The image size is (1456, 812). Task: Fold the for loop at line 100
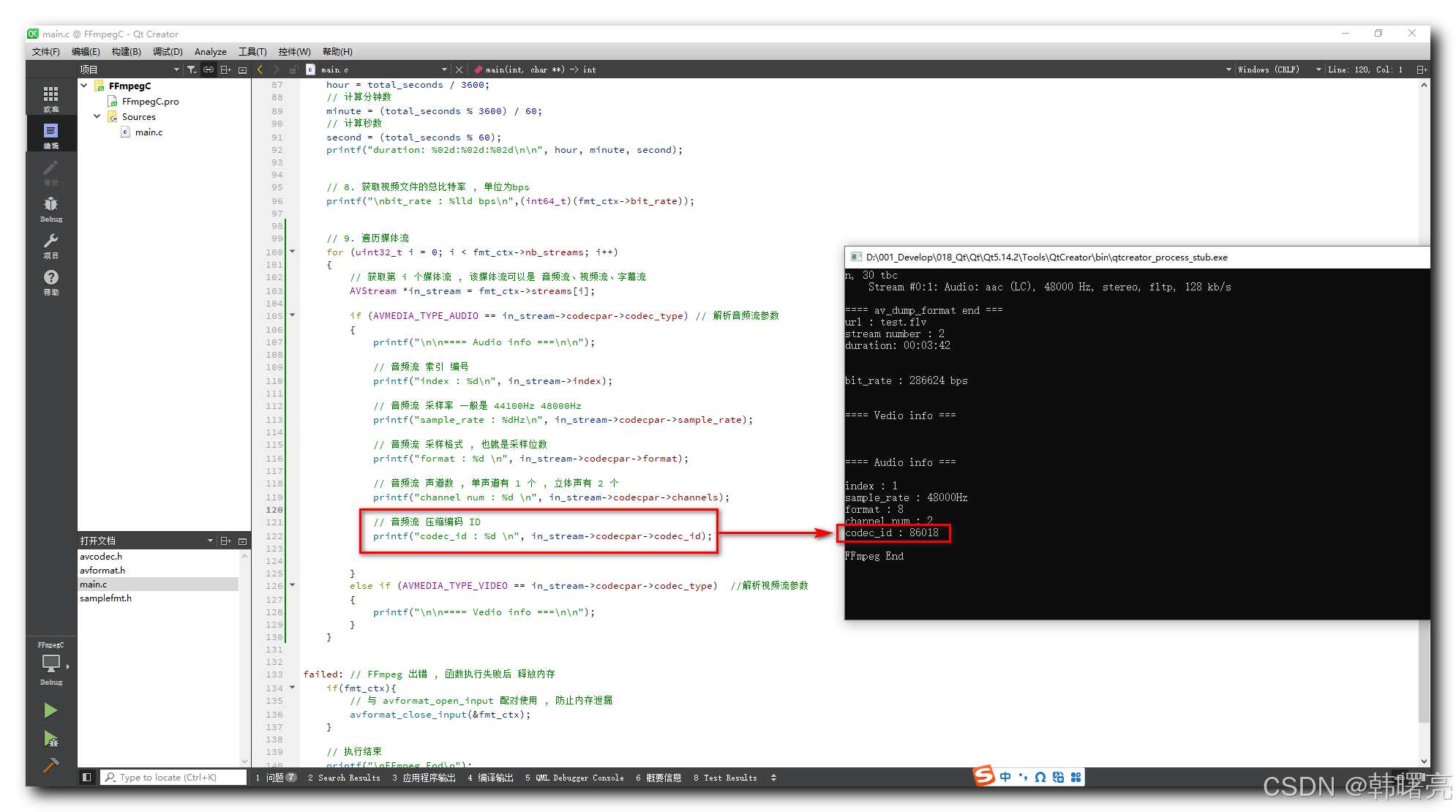[293, 252]
